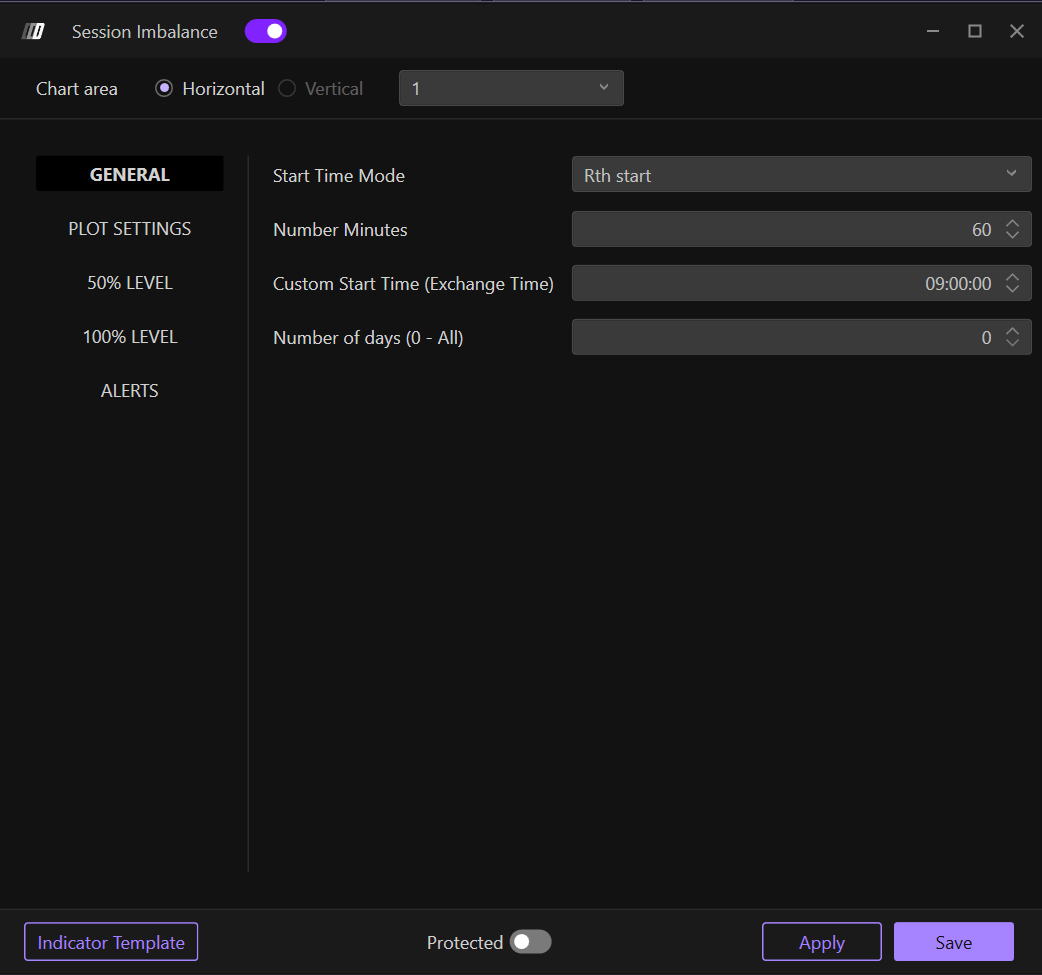Click the Number Minutes input field
The image size is (1042, 975).
pyautogui.click(x=780, y=230)
